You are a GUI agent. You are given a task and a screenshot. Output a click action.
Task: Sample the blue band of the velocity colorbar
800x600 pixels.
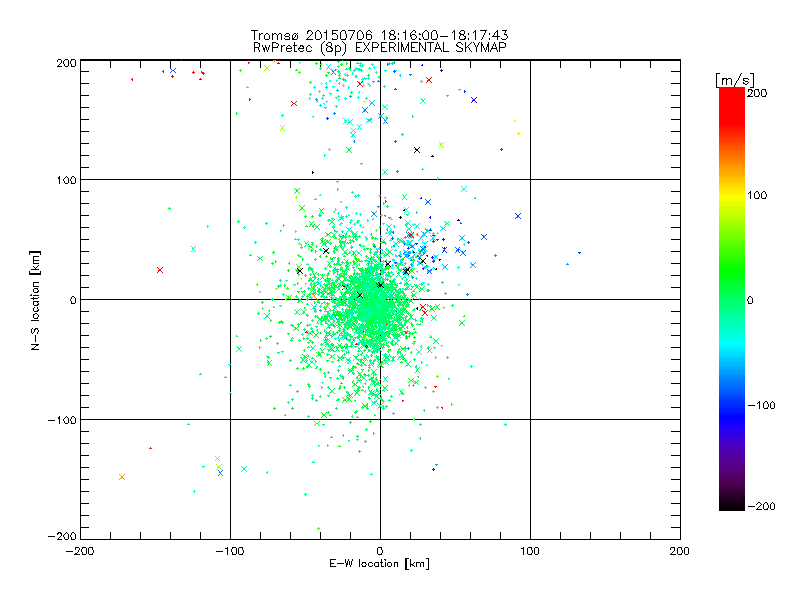point(732,408)
